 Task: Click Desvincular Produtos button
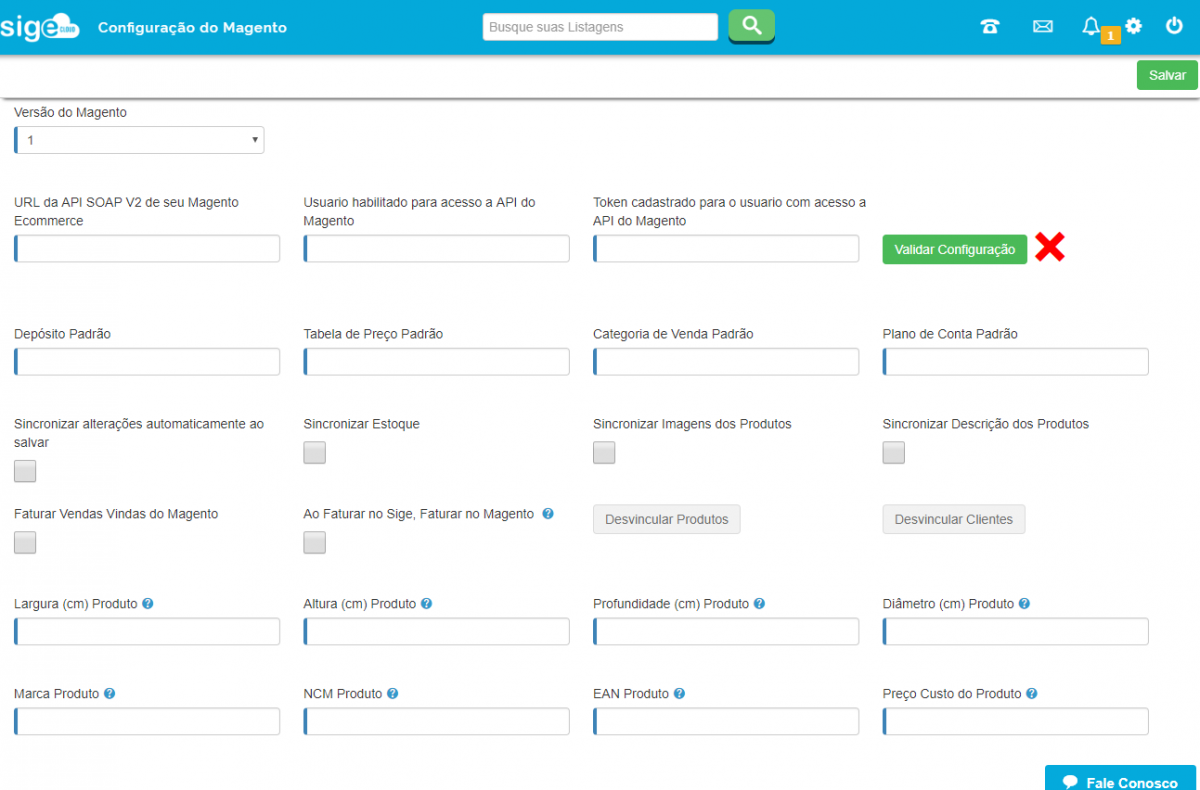667,519
